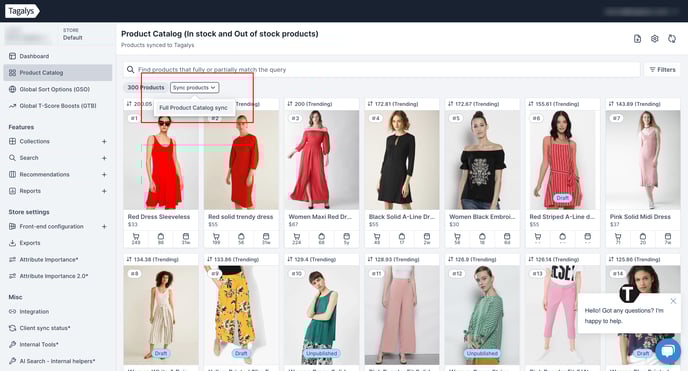The height and width of the screenshot is (371, 688).
Task: Open the Filters button
Action: point(663,69)
